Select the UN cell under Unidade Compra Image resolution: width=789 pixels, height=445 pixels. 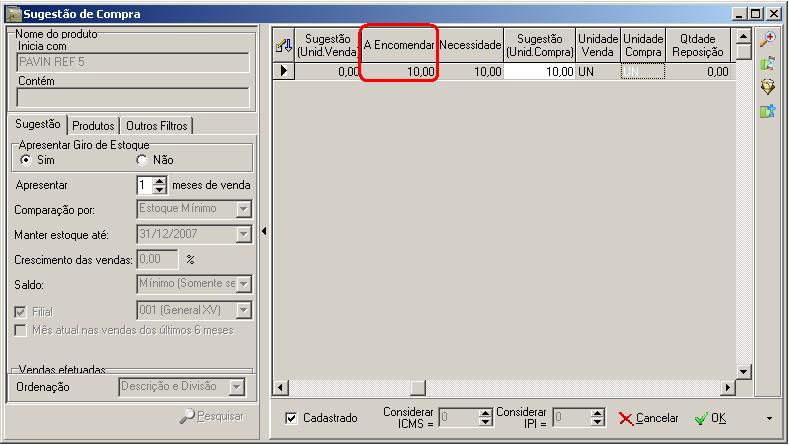point(643,71)
